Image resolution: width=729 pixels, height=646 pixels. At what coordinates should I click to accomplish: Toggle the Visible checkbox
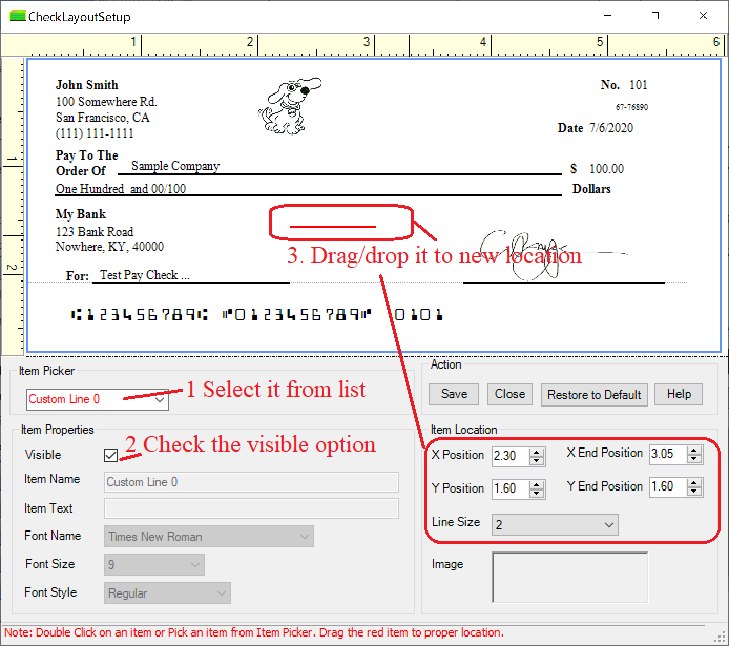pyautogui.click(x=111, y=455)
